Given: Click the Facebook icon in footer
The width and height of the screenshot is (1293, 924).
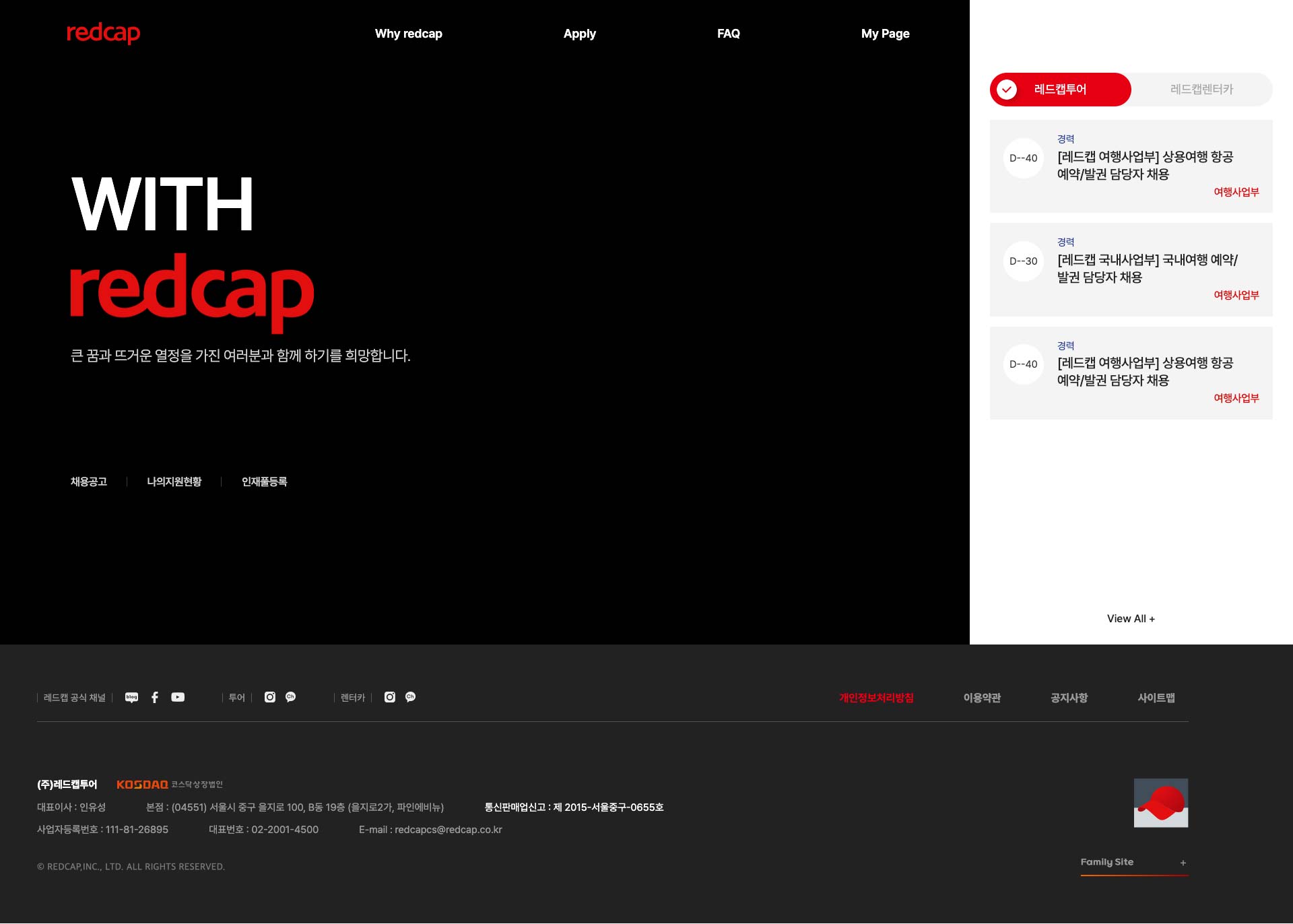Looking at the screenshot, I should [155, 697].
